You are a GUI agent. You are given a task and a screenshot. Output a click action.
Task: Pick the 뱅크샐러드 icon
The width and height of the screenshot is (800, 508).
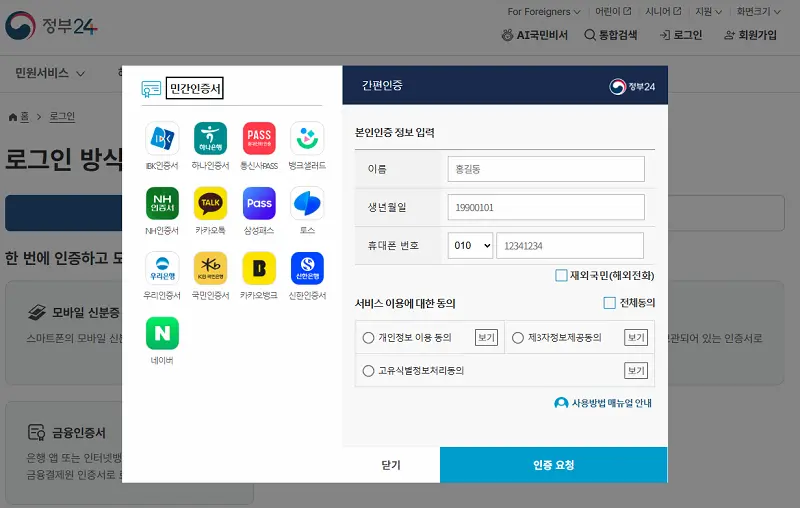(307, 138)
